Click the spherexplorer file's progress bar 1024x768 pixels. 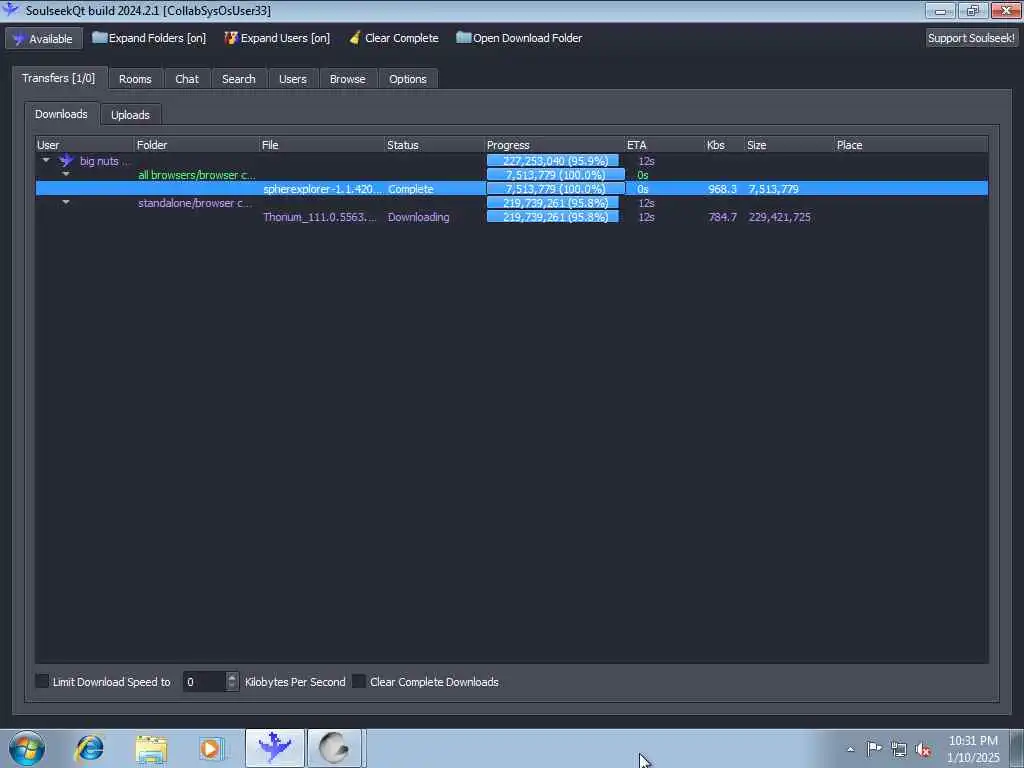click(x=556, y=189)
